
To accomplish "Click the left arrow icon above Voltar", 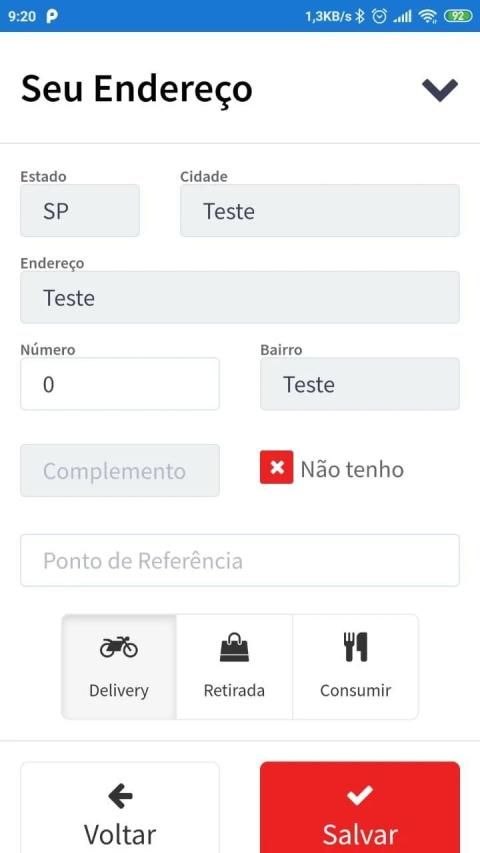I will coord(120,798).
